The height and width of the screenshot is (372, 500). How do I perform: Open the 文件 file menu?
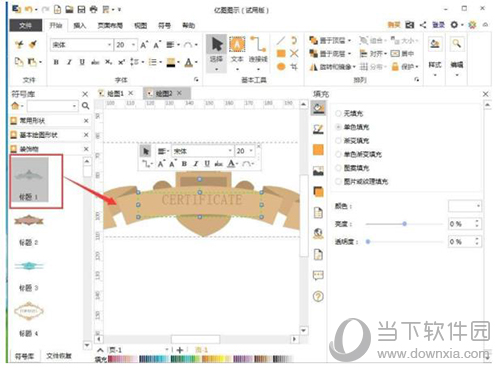[x=26, y=25]
